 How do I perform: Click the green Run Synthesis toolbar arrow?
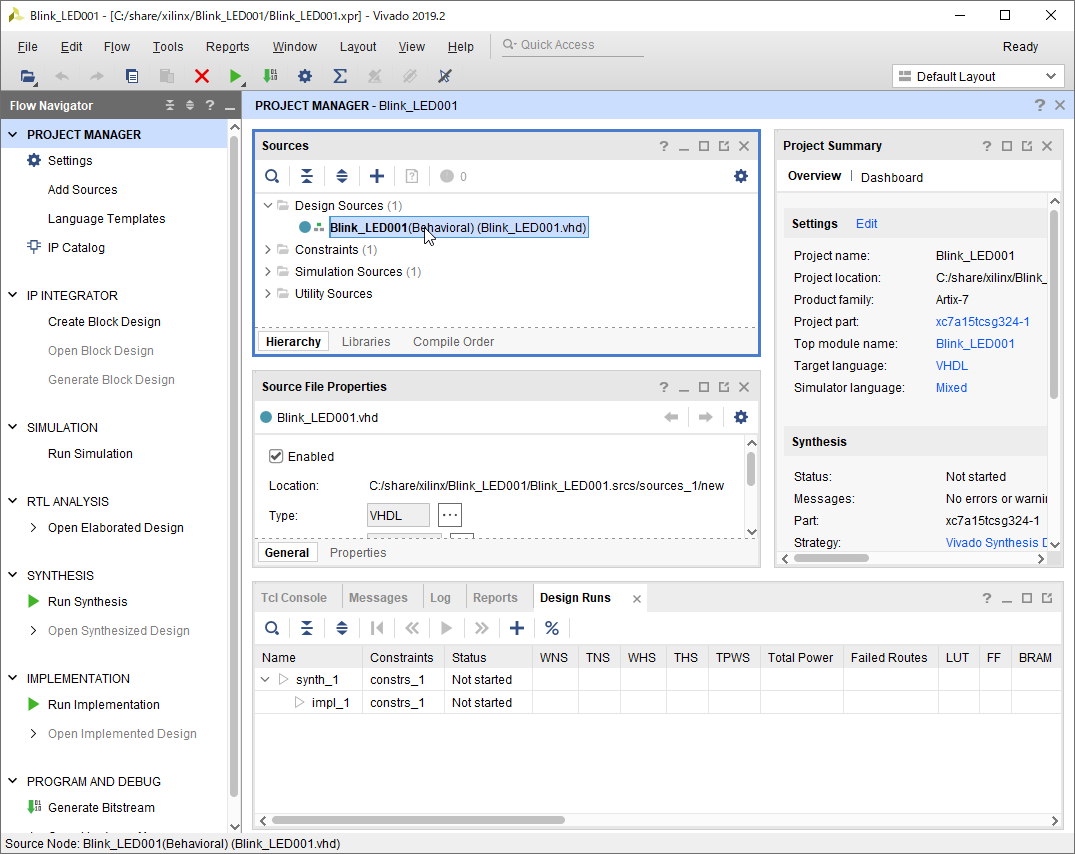235,76
